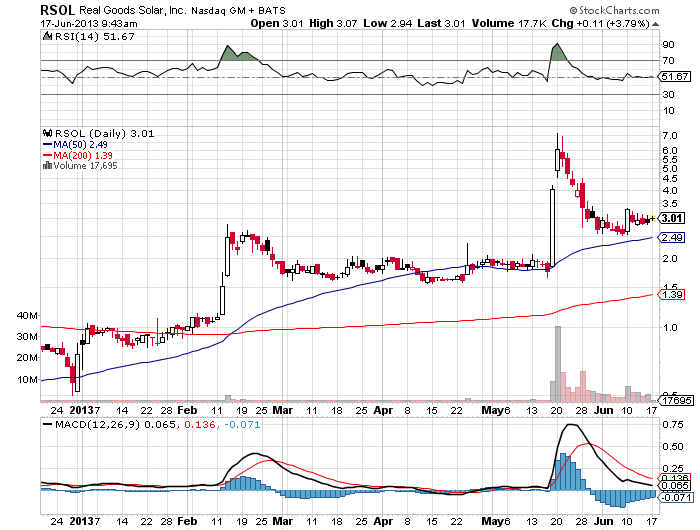Click the green up-arrow change indicator
Screen dimensions: 700x530
(655, 24)
